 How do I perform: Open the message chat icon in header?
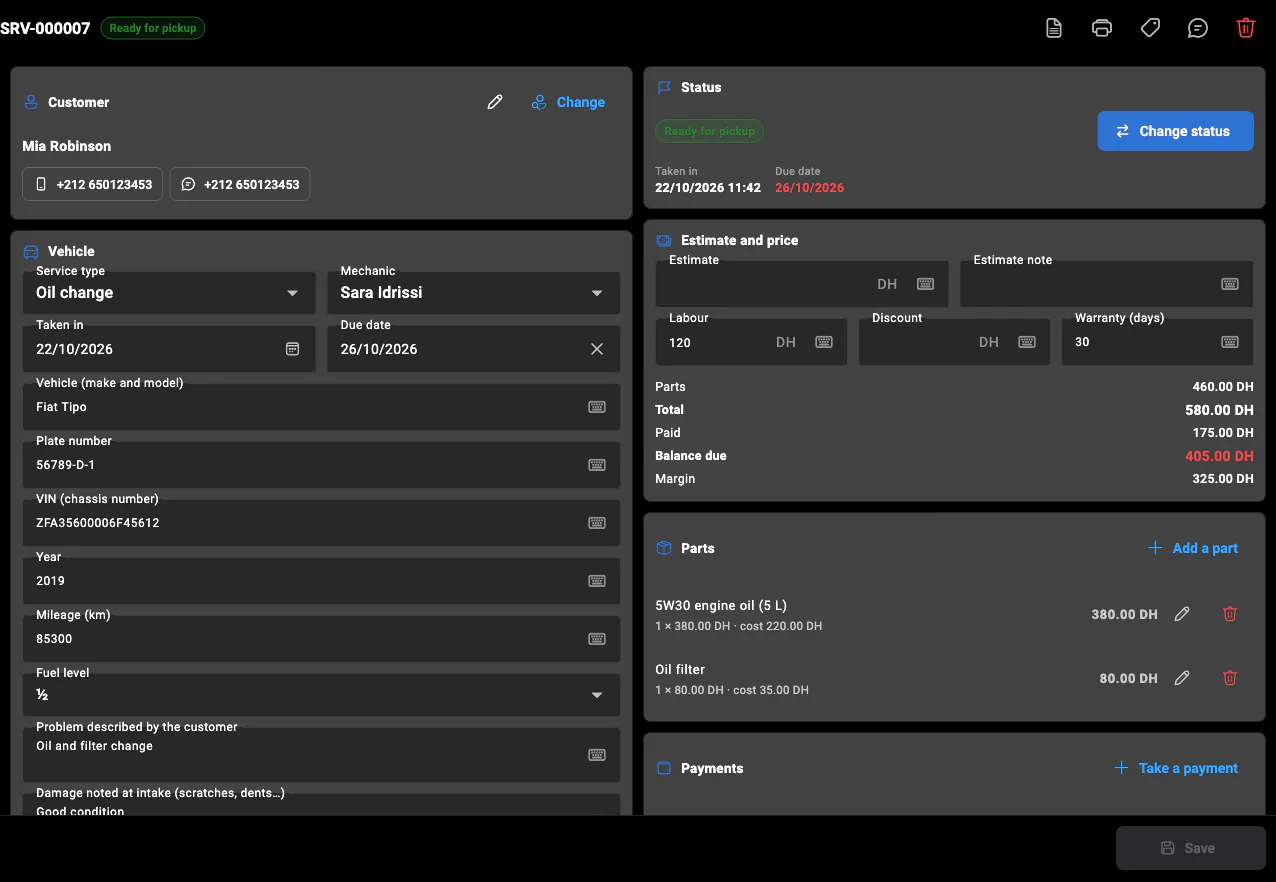tap(1198, 28)
